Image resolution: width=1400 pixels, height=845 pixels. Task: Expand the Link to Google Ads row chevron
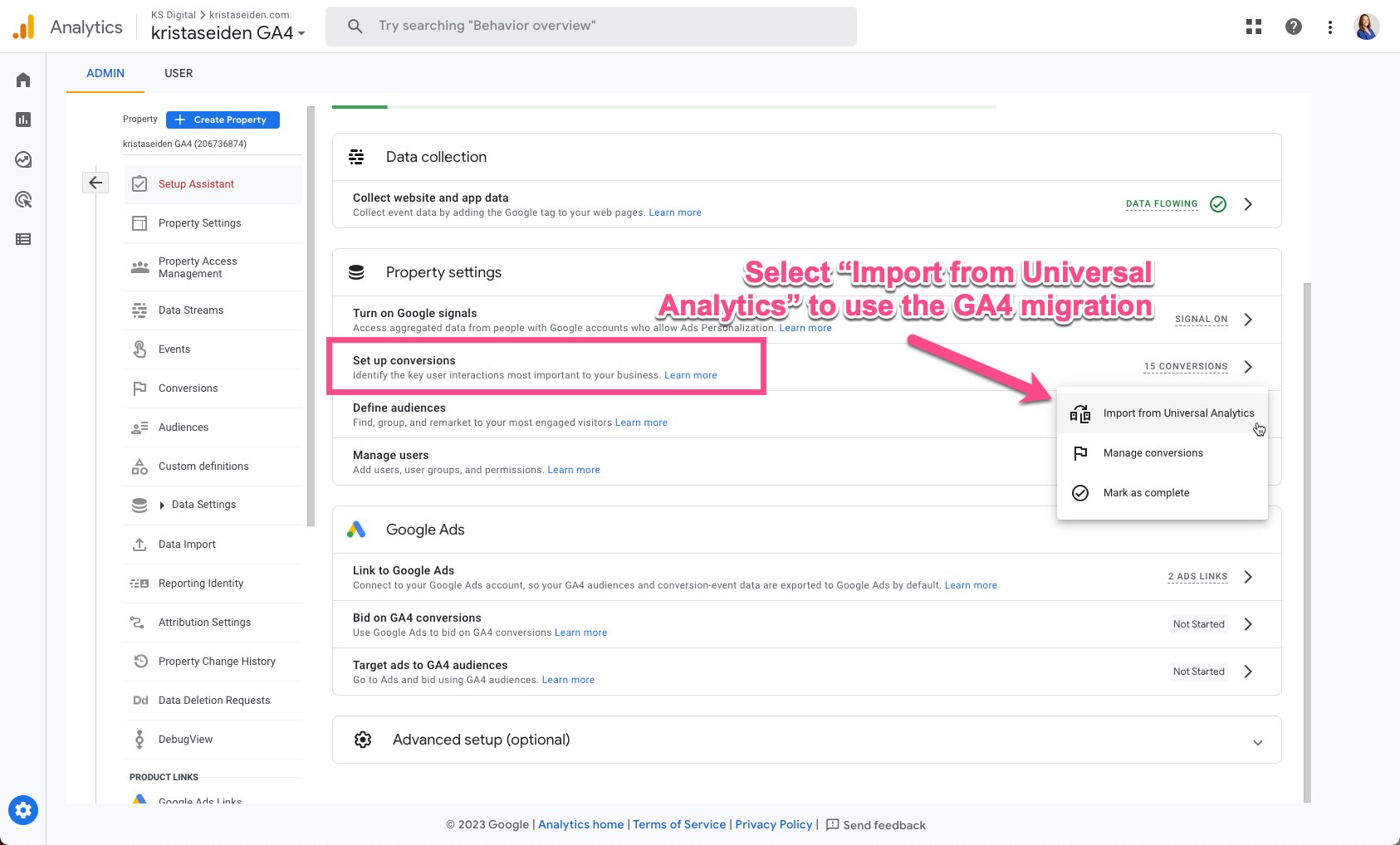coord(1248,577)
